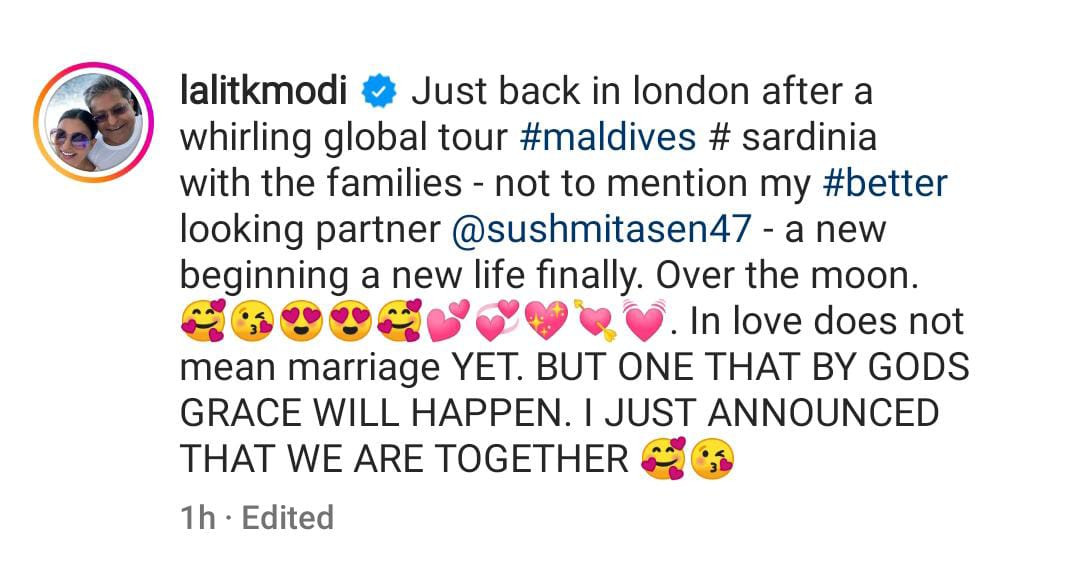Open the #maldives hashtag
This screenshot has height=567, width=1080.
[608, 137]
